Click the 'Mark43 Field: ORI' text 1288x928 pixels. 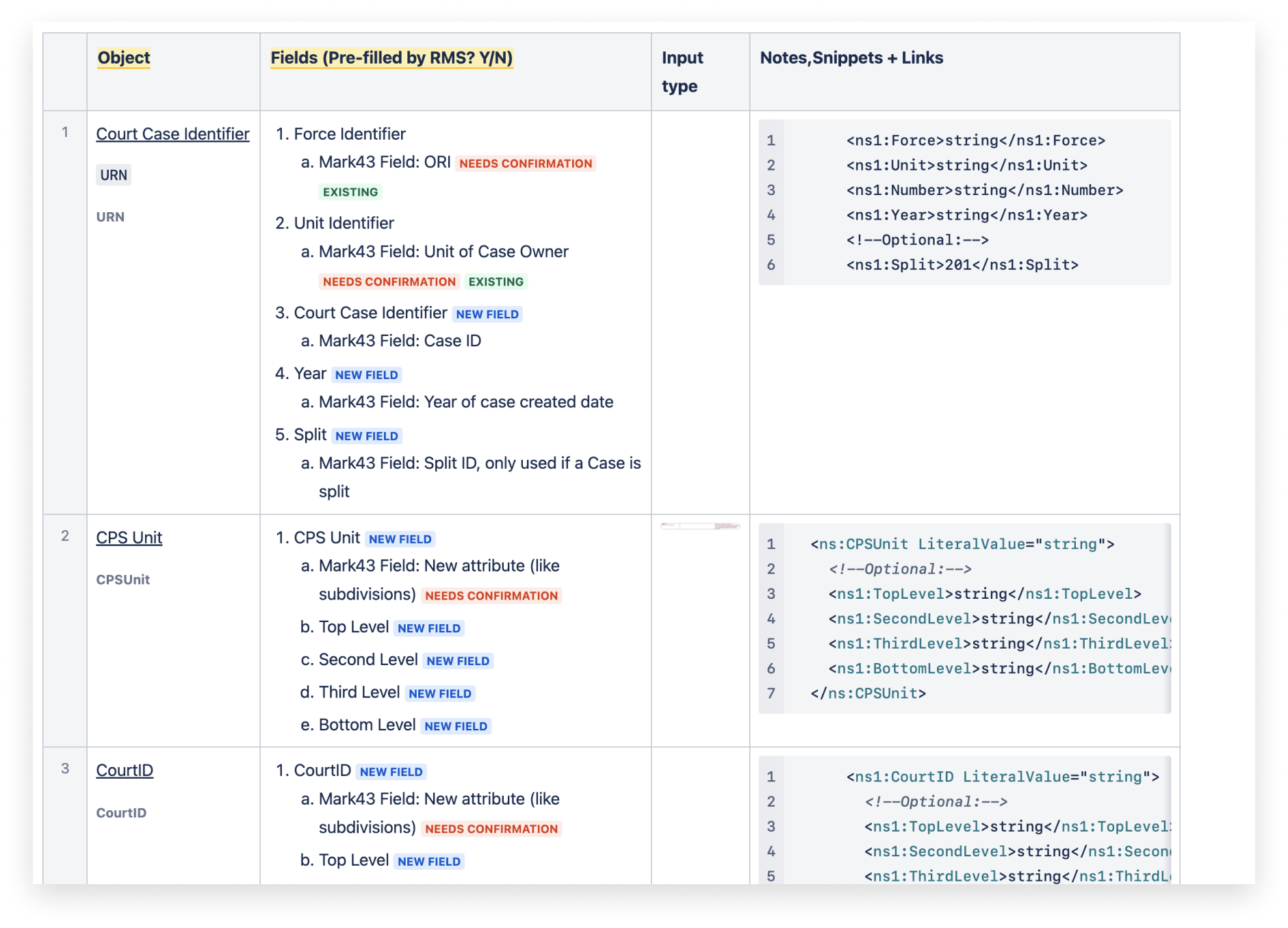[x=385, y=162]
